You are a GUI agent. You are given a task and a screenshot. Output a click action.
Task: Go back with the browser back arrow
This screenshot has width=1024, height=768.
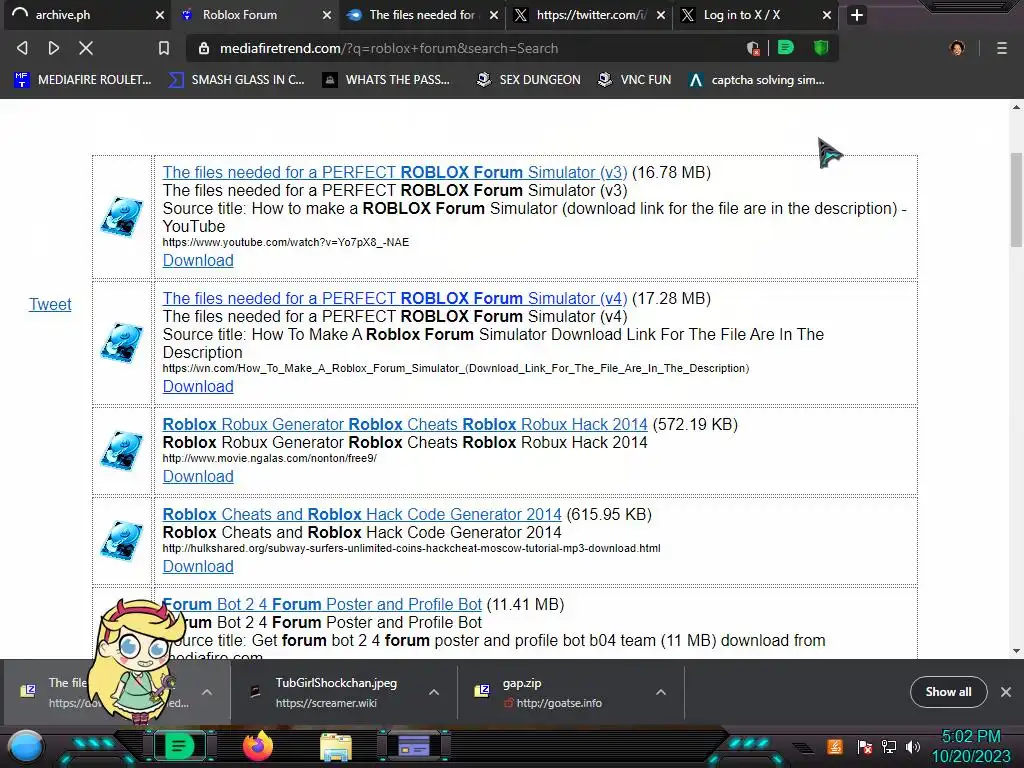click(22, 48)
